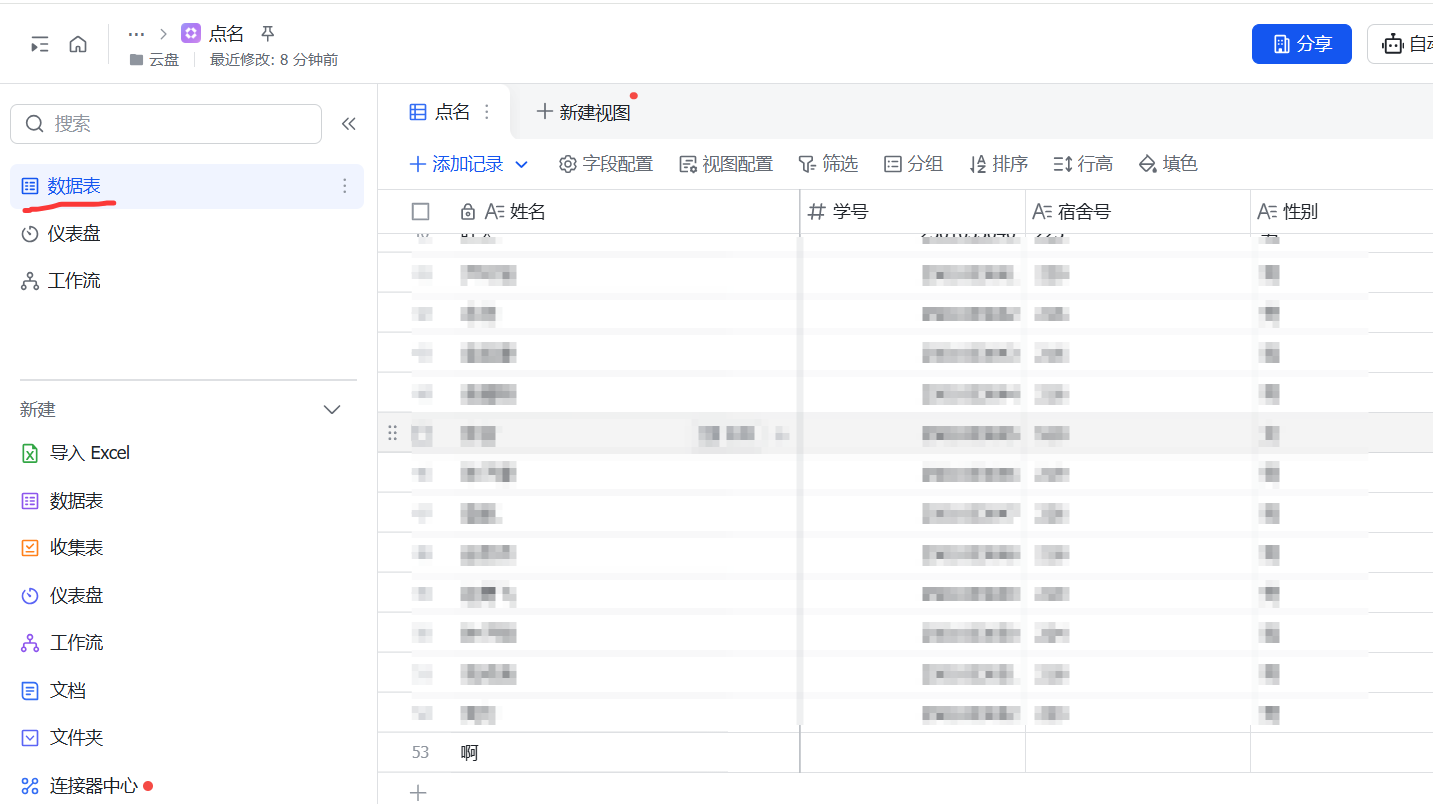The image size is (1433, 804).
Task: Focus the 搜索 search field
Action: click(166, 124)
